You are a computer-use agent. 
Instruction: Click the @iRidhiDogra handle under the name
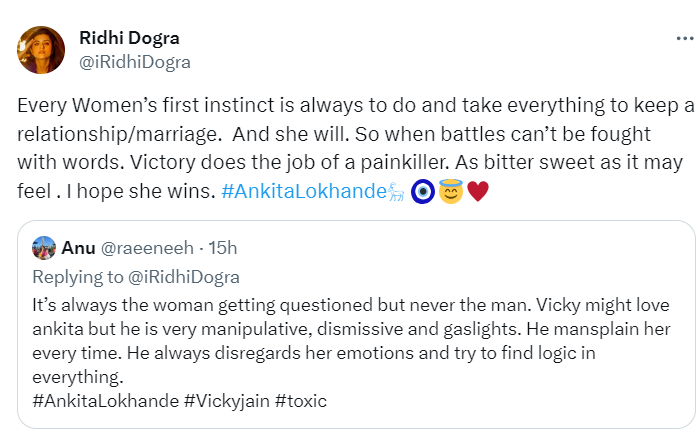[x=134, y=61]
